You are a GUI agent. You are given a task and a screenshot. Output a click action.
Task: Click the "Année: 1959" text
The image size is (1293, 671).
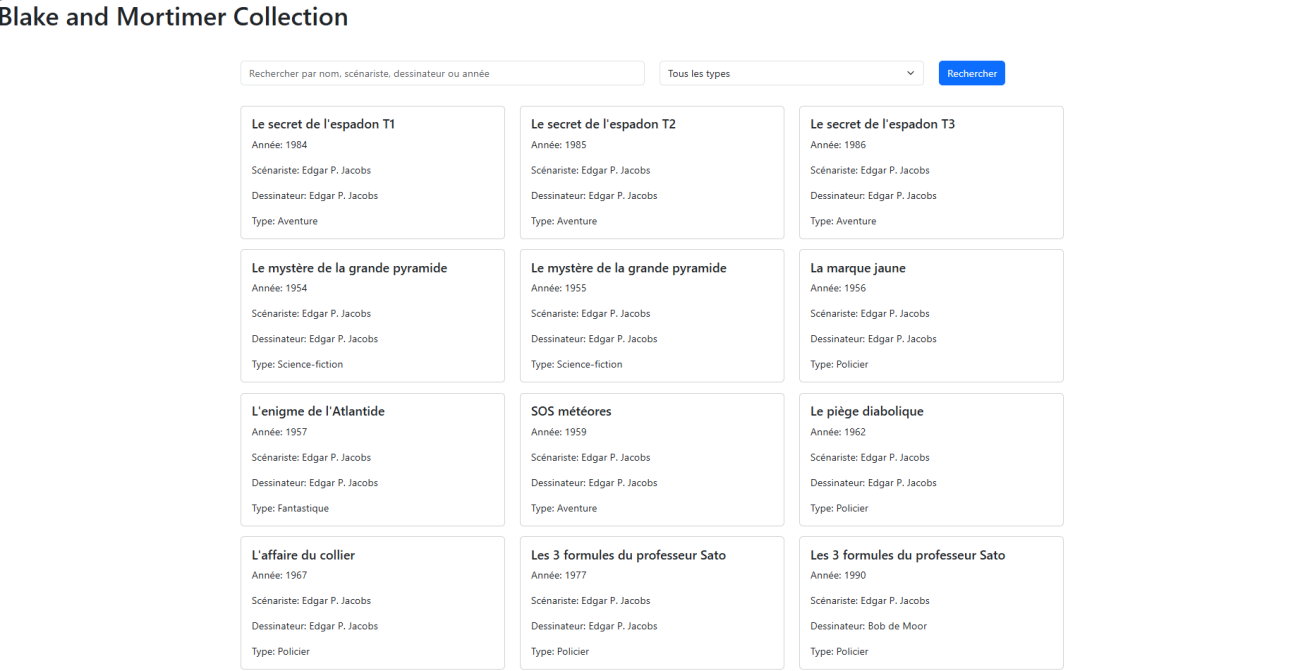tap(559, 432)
